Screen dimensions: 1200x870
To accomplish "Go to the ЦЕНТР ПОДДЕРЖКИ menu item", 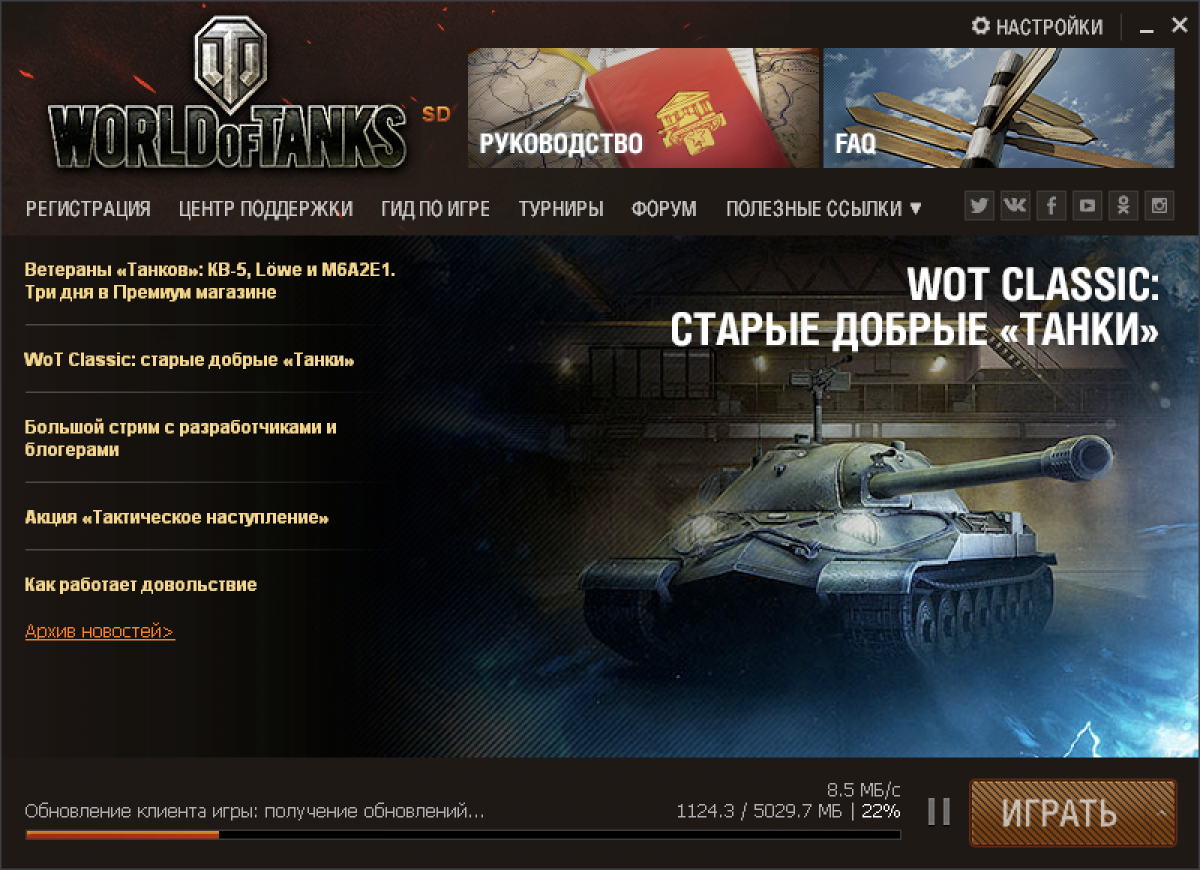I will point(266,209).
